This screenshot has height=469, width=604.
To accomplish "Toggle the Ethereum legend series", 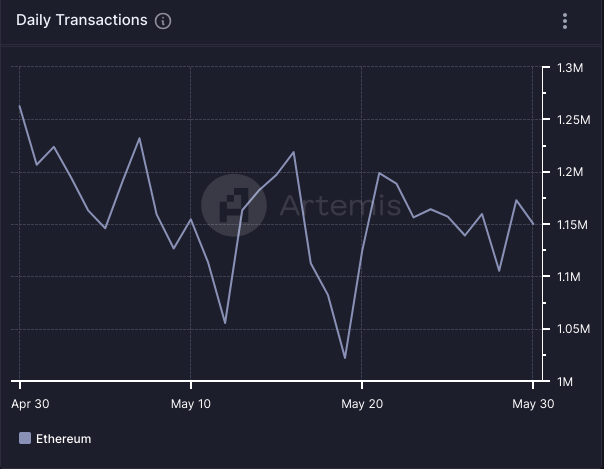I will click(63, 438).
